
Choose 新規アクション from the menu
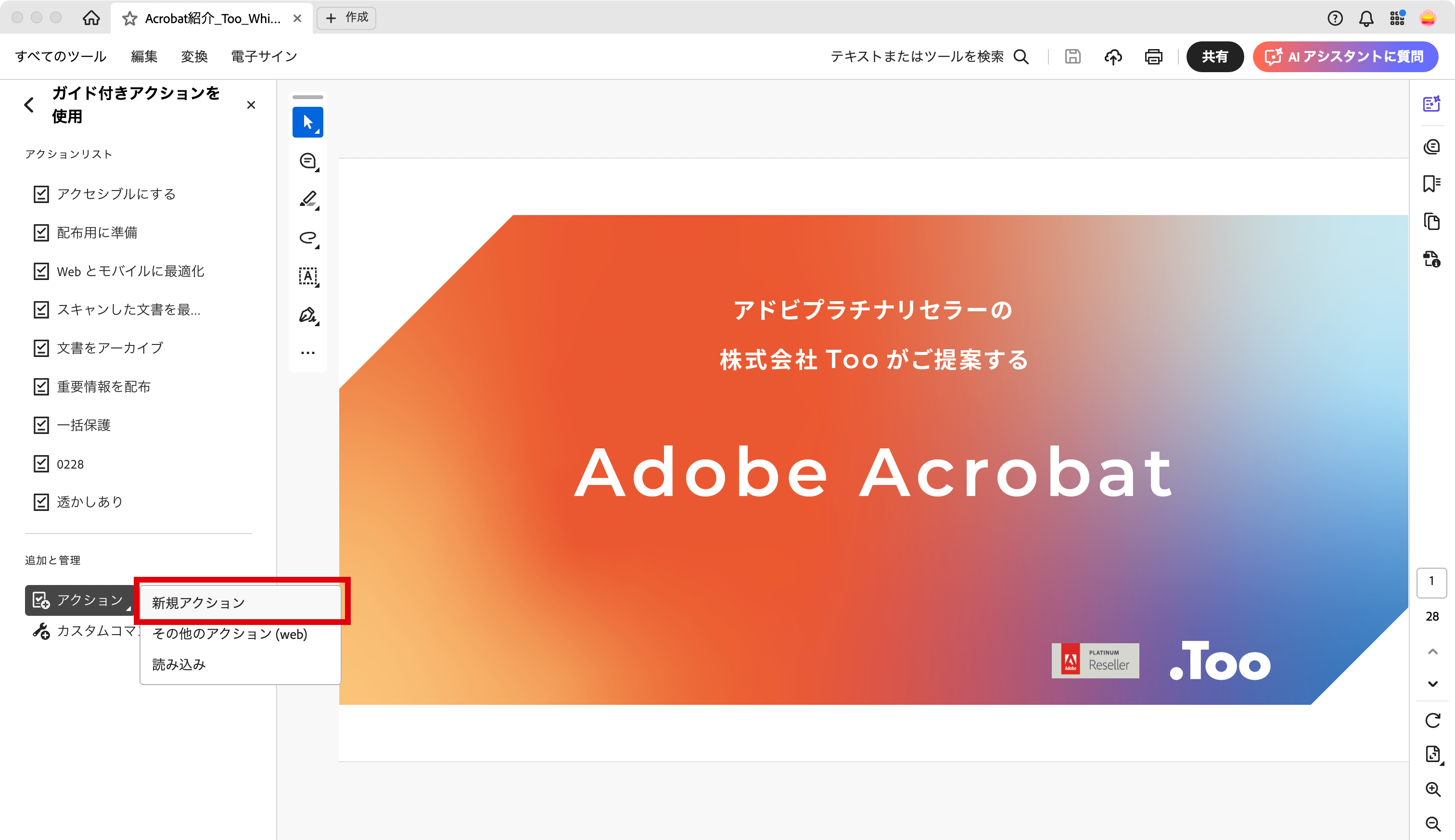(198, 603)
